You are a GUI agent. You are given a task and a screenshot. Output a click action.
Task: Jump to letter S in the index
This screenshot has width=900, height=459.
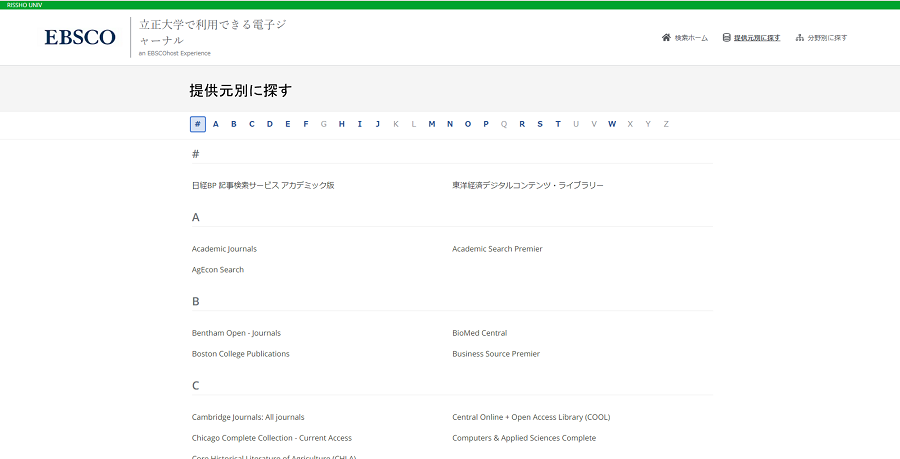pos(540,124)
